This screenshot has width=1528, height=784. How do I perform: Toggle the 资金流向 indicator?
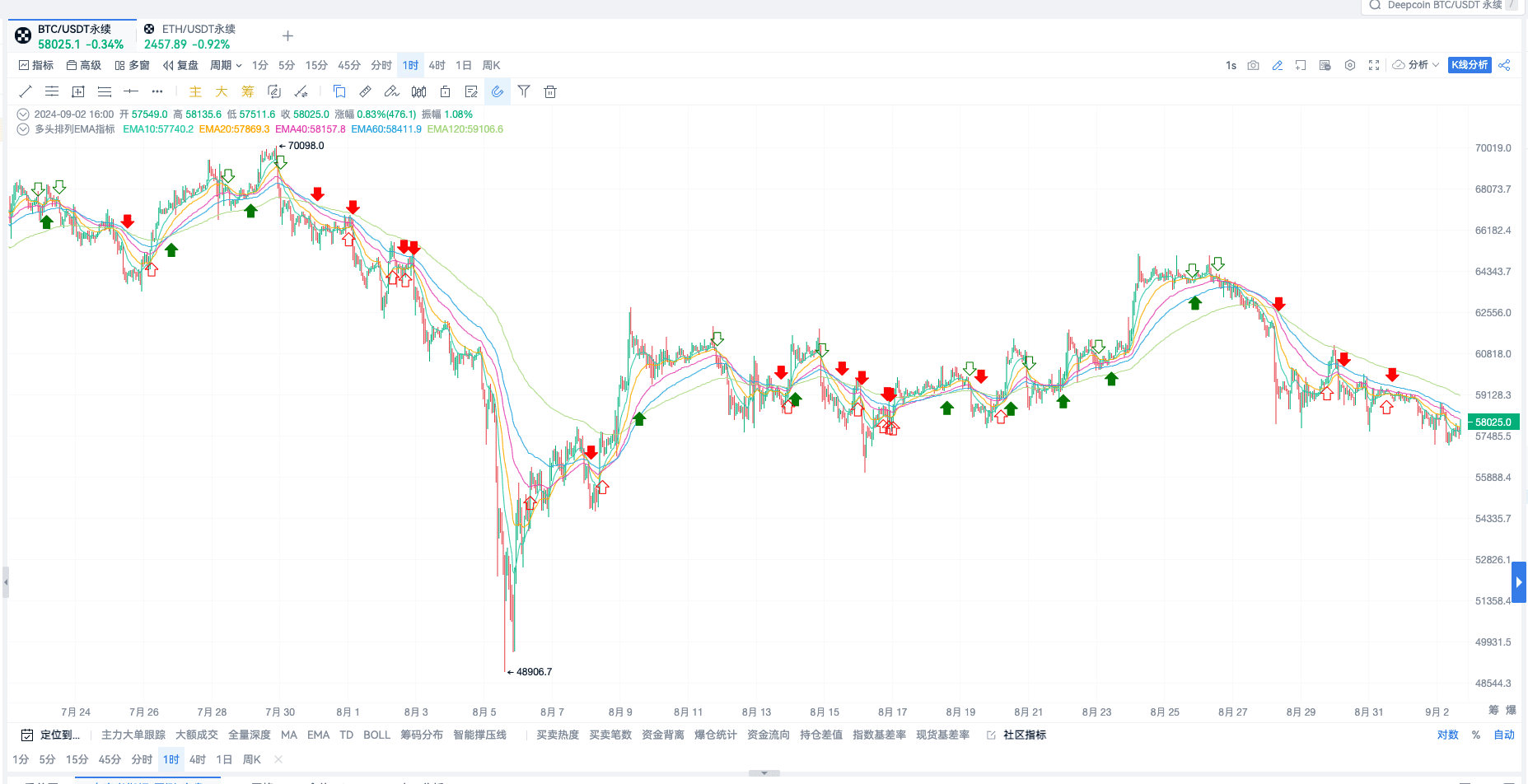tap(769, 735)
